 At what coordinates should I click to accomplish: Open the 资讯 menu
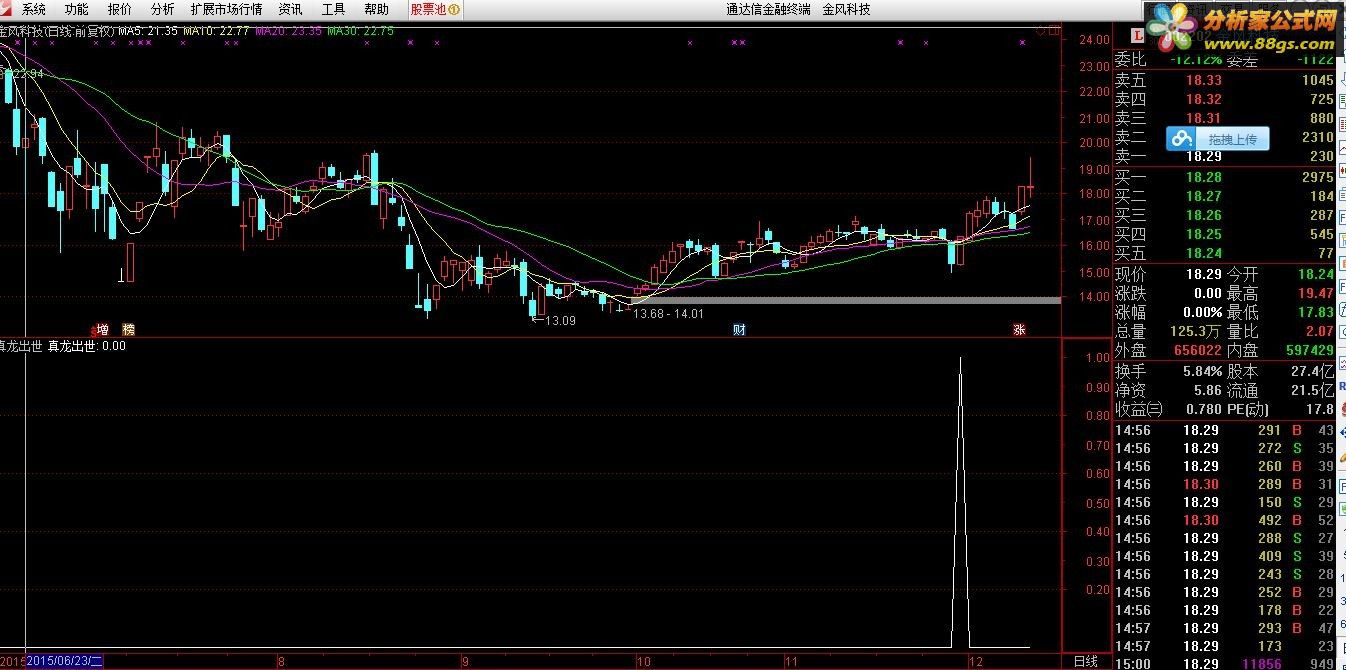(x=290, y=9)
